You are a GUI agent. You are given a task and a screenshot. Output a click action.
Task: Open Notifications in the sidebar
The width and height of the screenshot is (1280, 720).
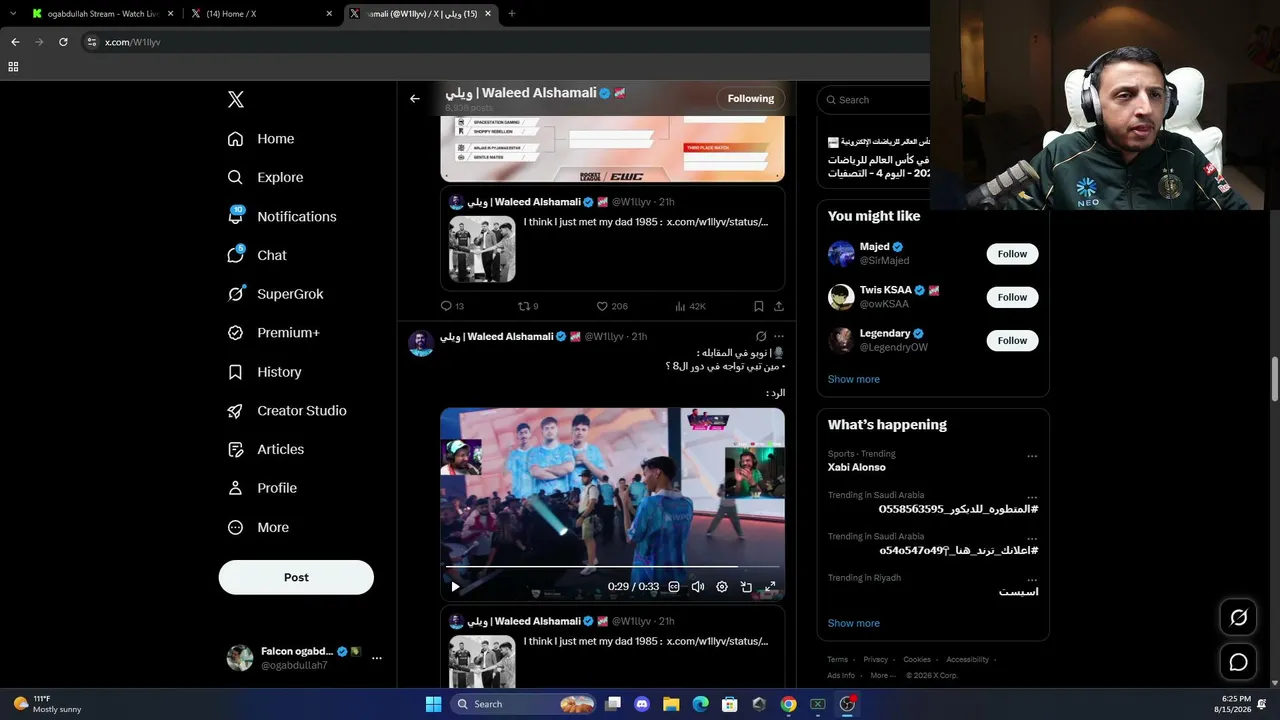point(282,216)
